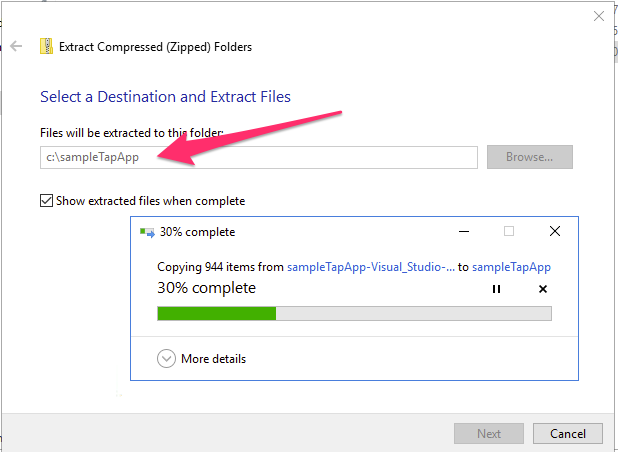
Task: Go back using the wizard's back arrow
Action: coord(16,46)
